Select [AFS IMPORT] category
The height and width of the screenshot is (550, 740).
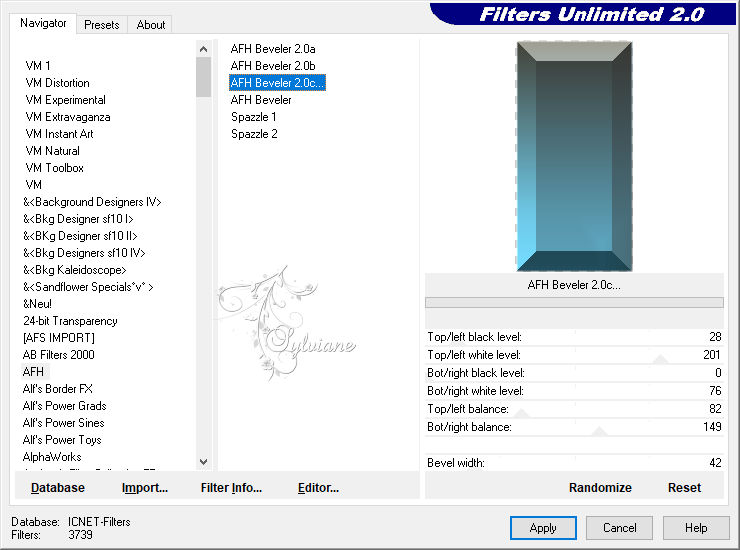[x=59, y=338]
